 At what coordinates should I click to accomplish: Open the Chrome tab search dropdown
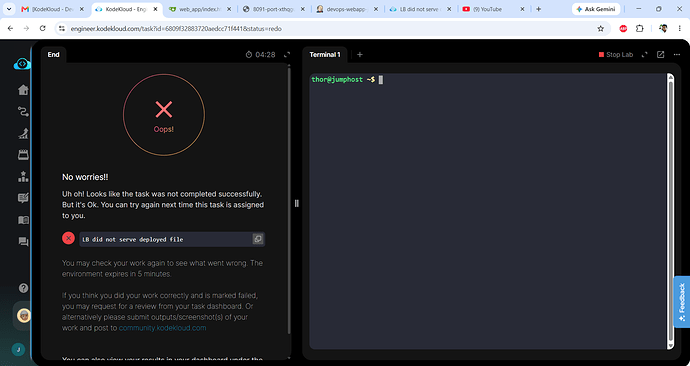pos(8,9)
